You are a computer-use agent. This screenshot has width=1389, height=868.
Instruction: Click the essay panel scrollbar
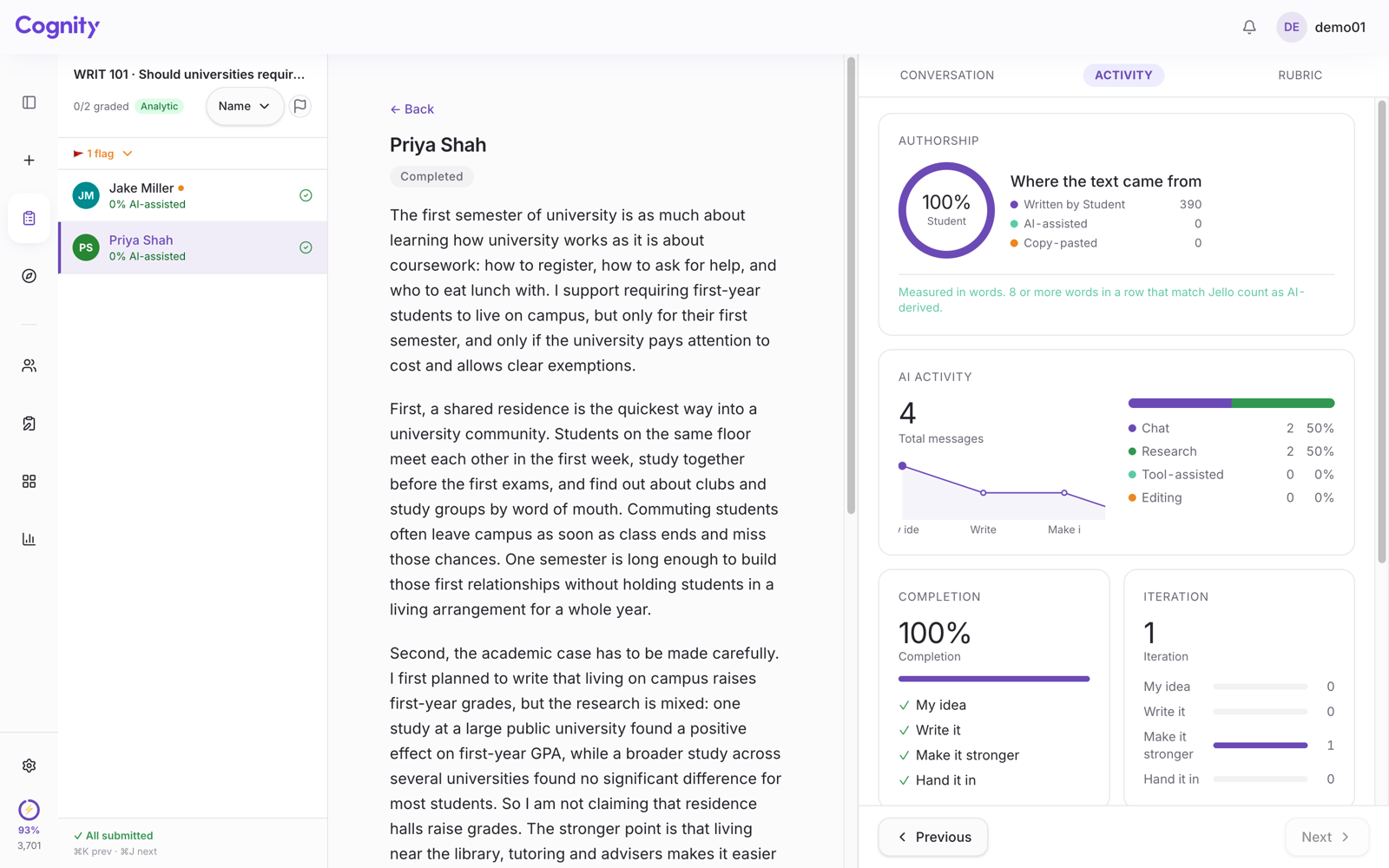coord(851,286)
